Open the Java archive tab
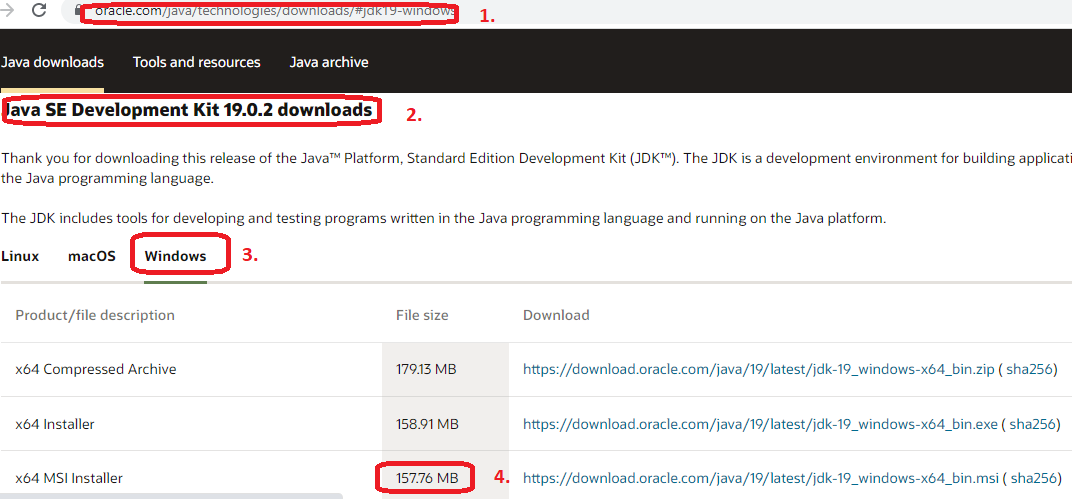Image resolution: width=1072 pixels, height=499 pixels. [329, 62]
